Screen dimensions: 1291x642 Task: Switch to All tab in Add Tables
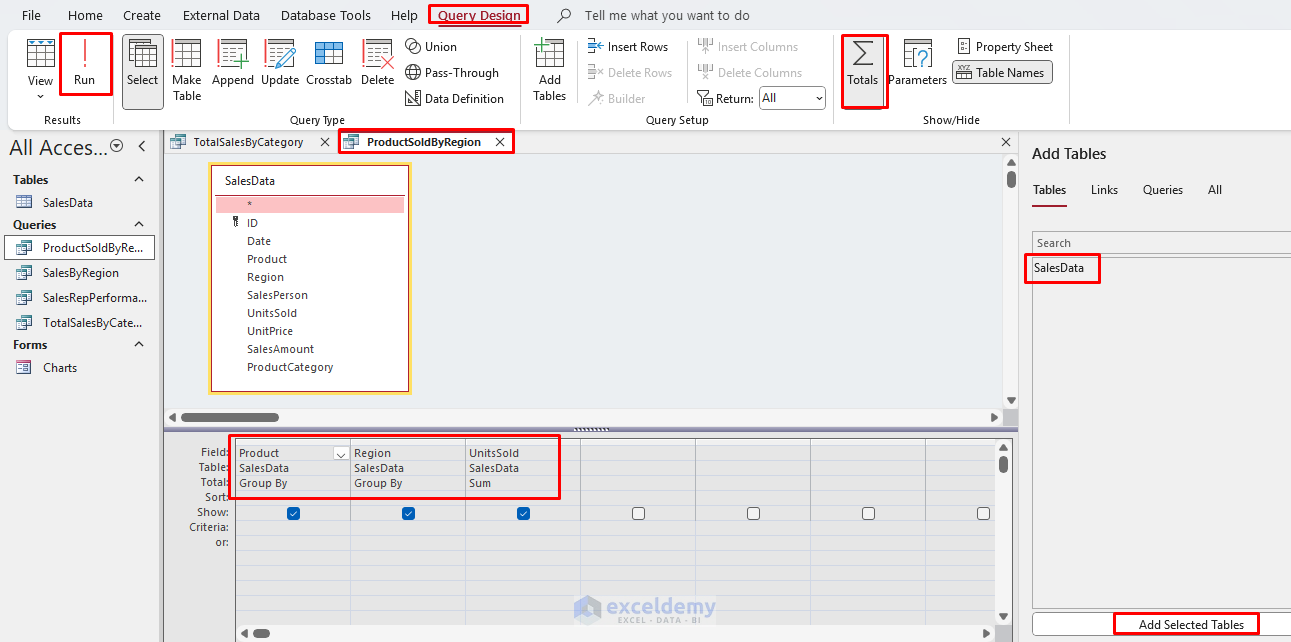(1215, 190)
